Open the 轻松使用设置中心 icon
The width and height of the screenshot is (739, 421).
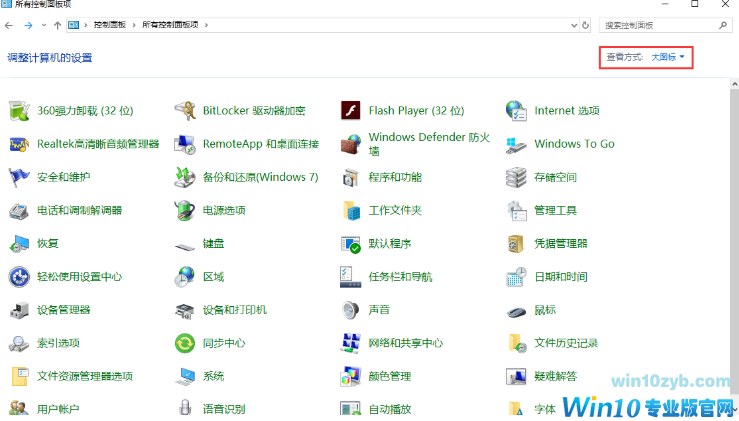pyautogui.click(x=19, y=277)
